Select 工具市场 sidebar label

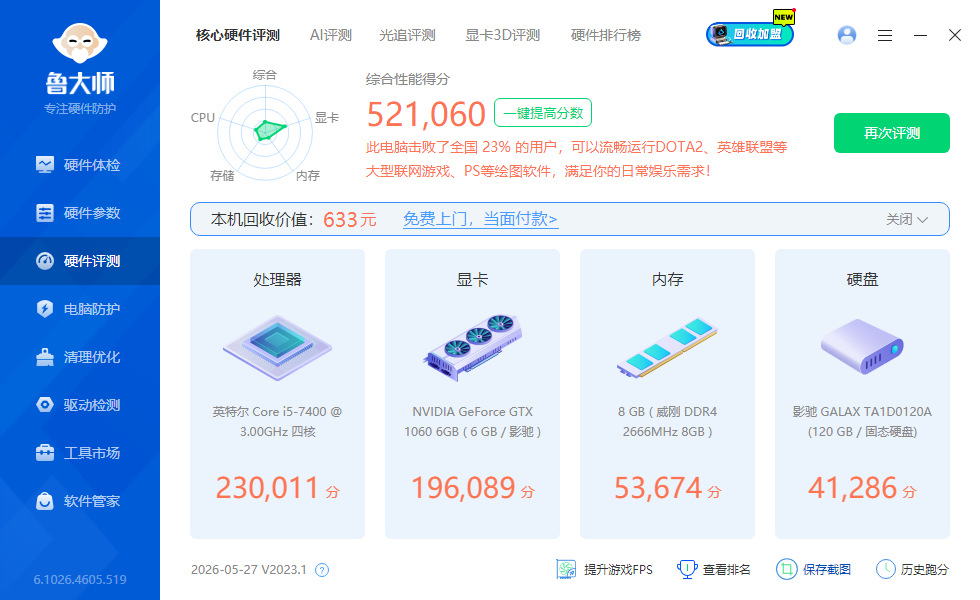tap(92, 452)
